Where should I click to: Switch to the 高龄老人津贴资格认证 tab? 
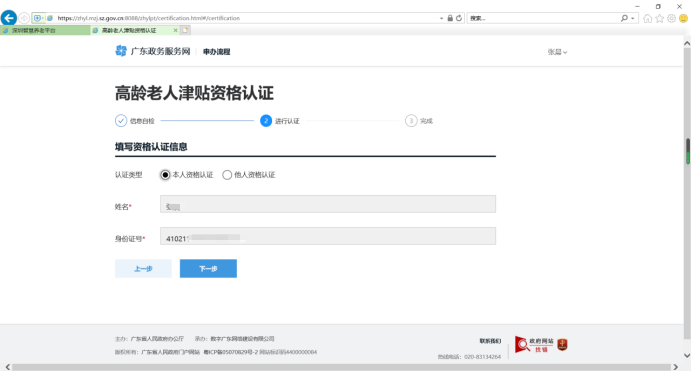(135, 30)
